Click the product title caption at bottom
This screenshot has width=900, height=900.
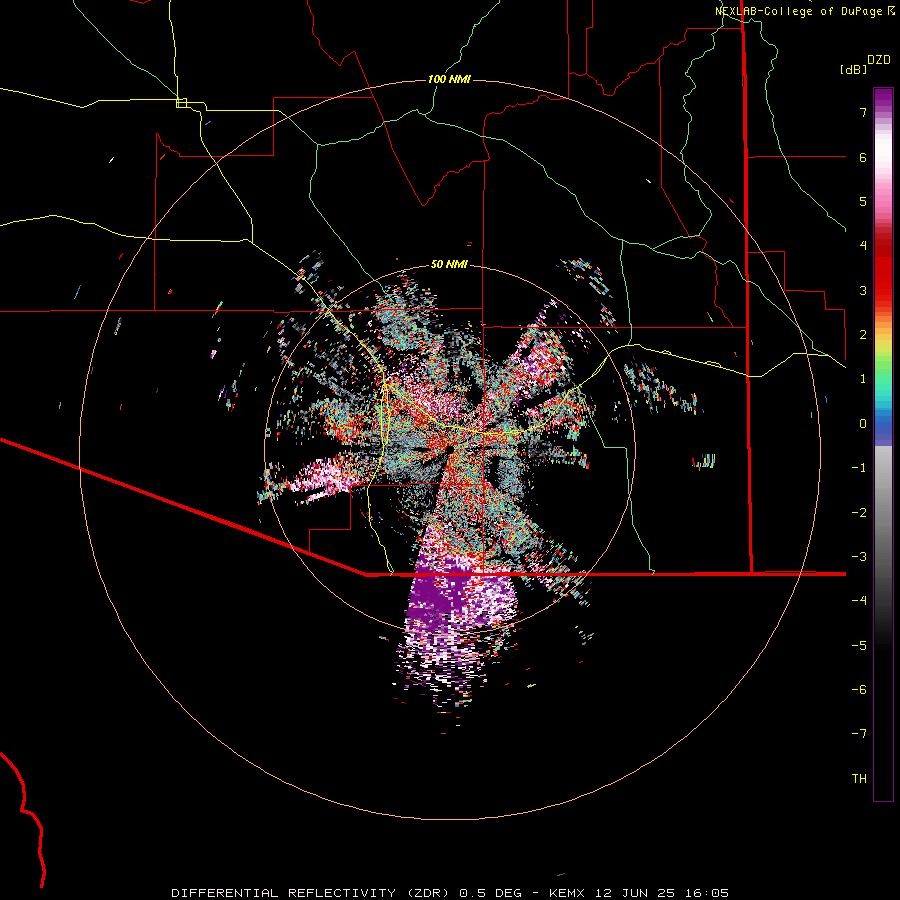450,893
